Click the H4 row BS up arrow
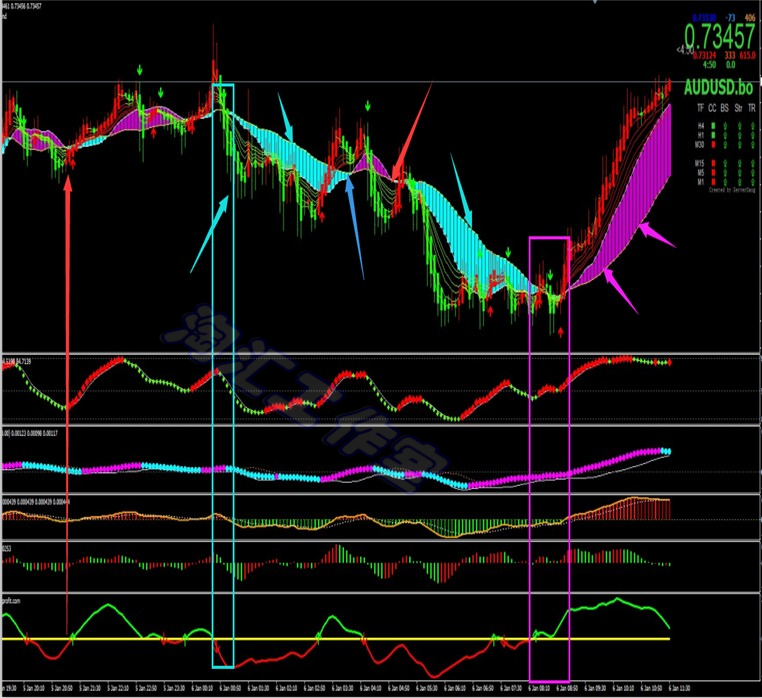 pos(726,125)
